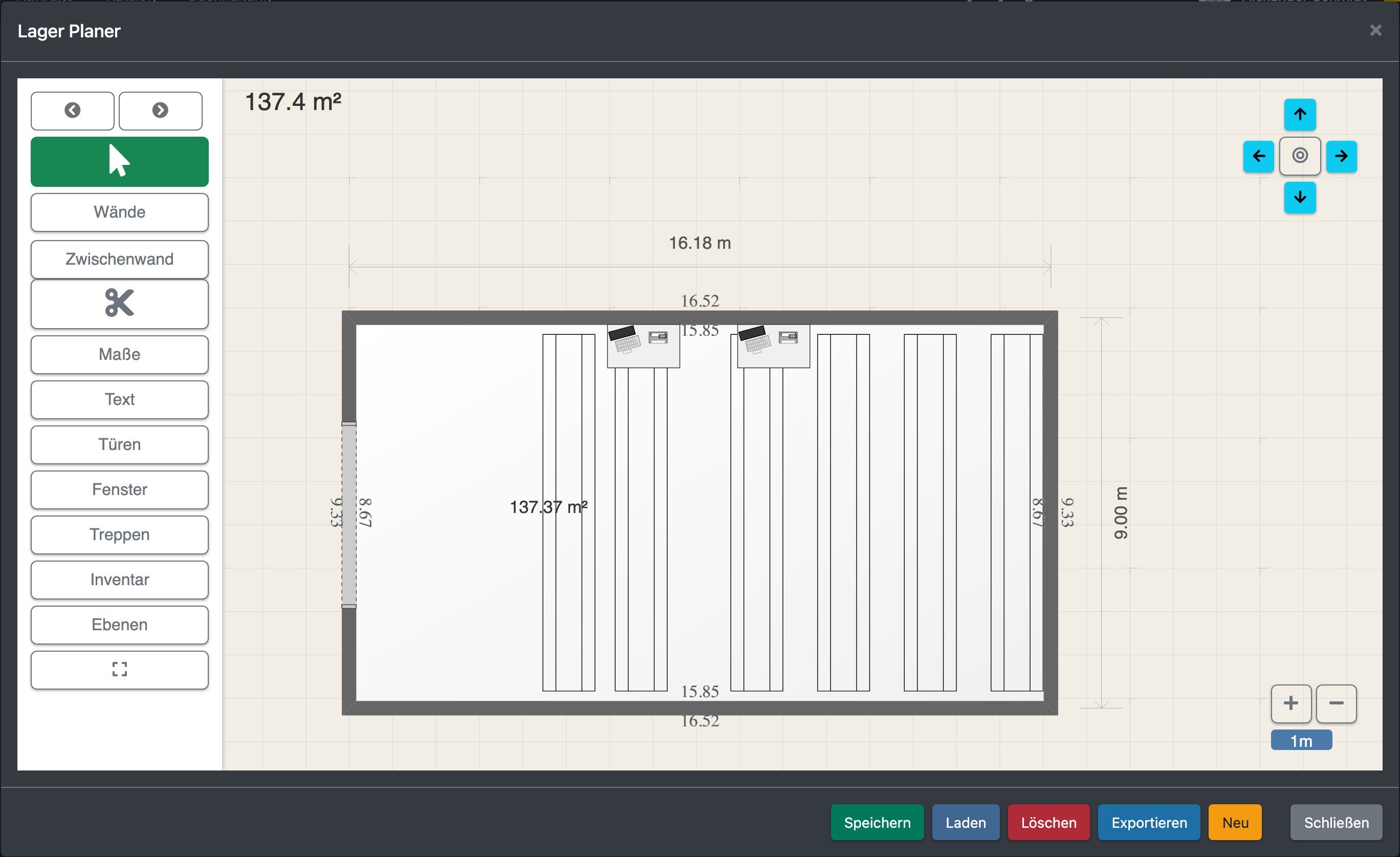Select the rightmost shelf rack
Image resolution: width=1400 pixels, height=857 pixels.
click(1016, 512)
